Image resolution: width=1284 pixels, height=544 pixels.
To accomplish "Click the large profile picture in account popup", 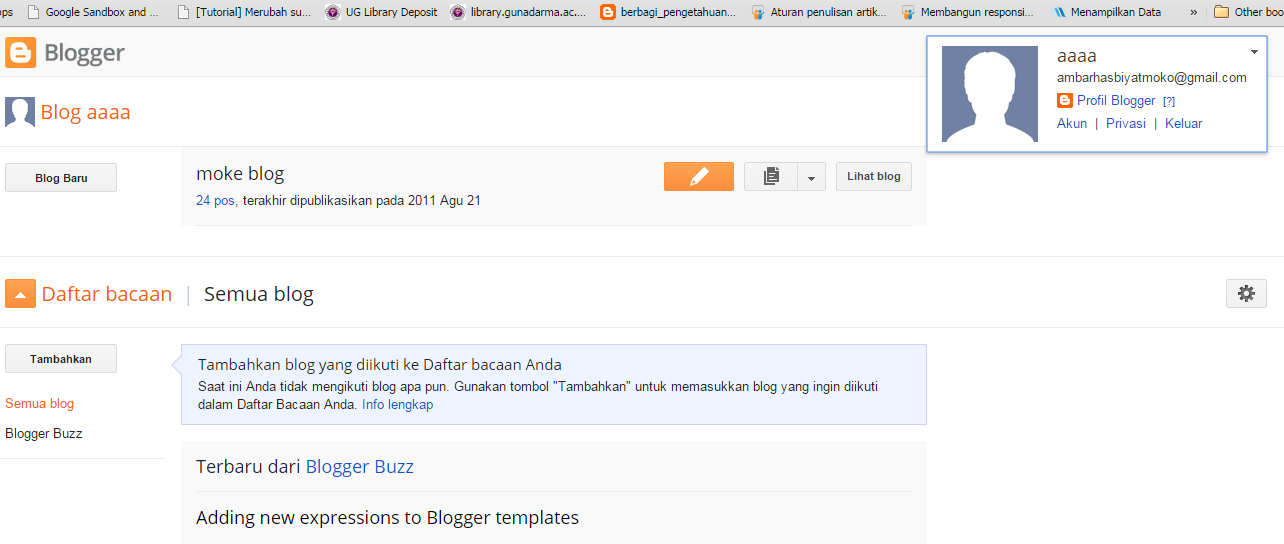I will click(990, 93).
